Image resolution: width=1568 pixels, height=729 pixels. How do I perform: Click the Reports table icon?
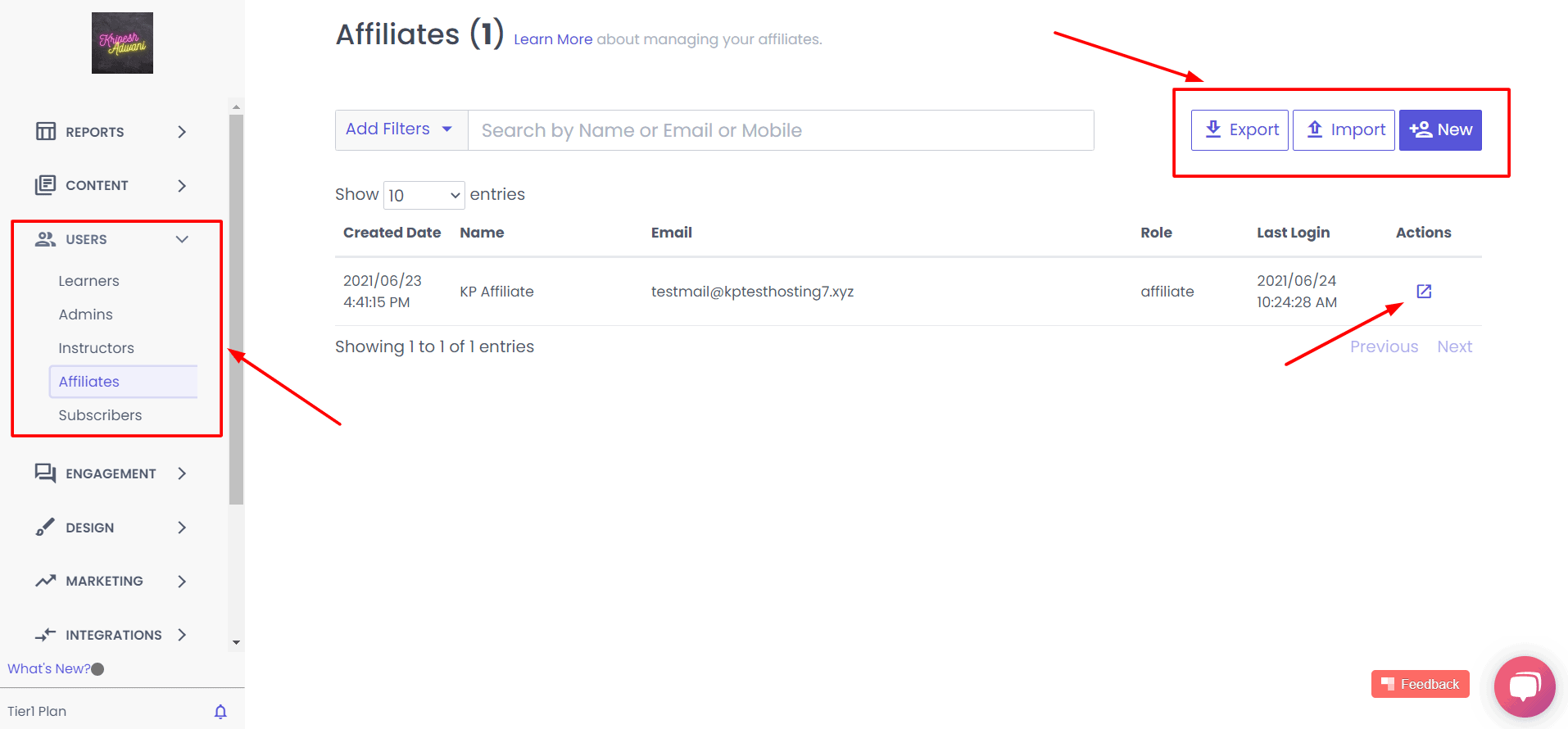click(x=46, y=131)
